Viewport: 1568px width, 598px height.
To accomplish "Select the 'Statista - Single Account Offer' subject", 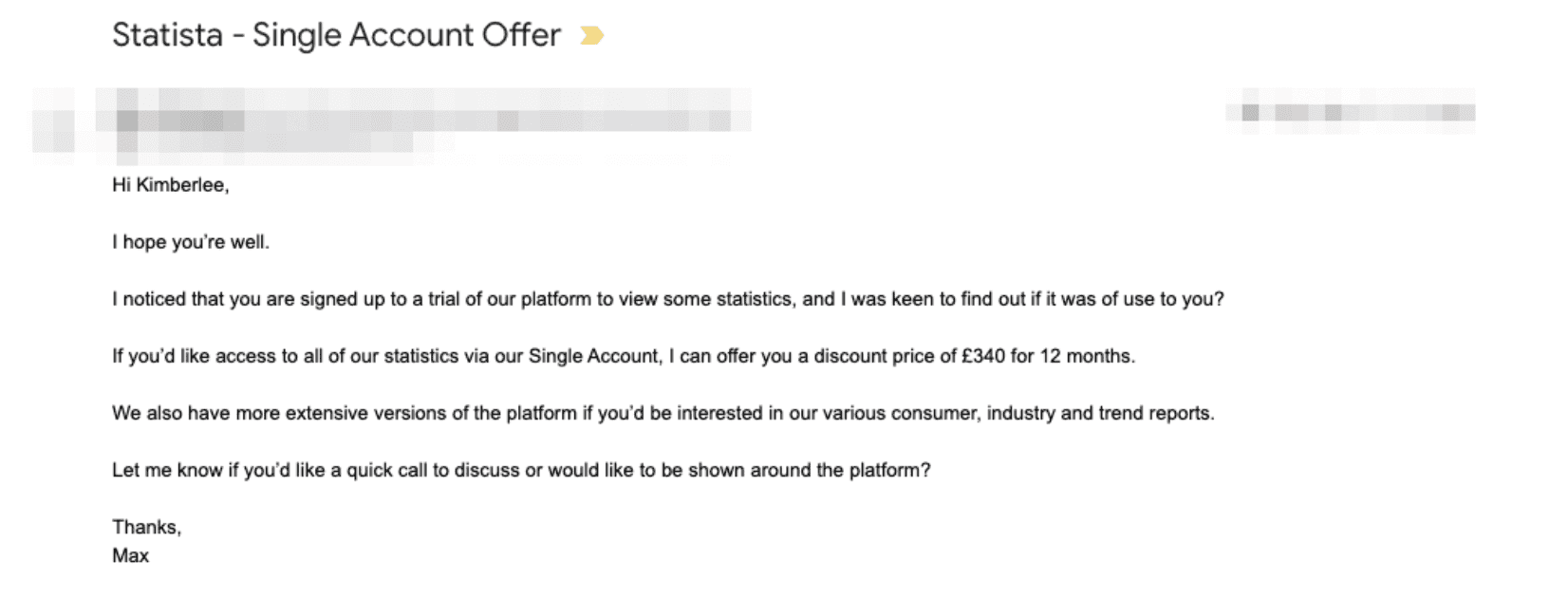I will [336, 35].
